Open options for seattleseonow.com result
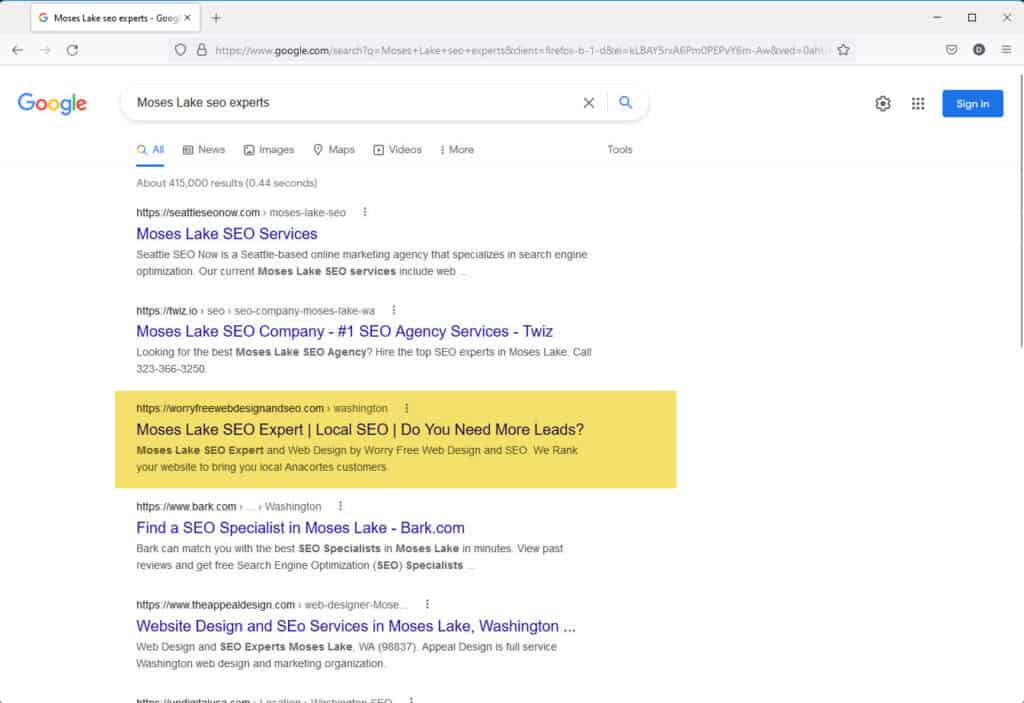This screenshot has width=1024, height=703. (365, 212)
